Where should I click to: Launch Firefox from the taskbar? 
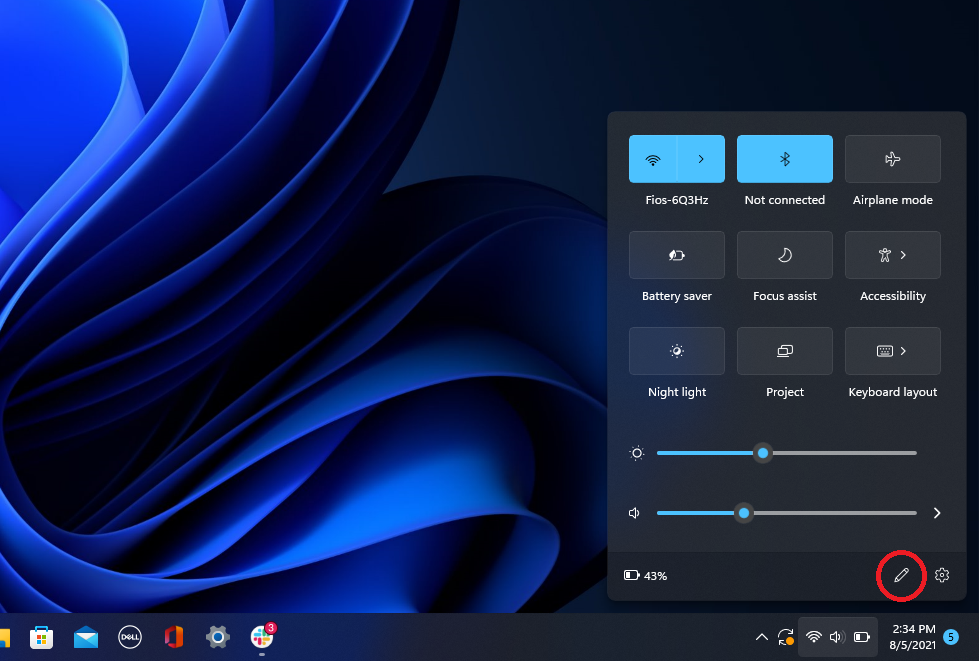pyautogui.click(x=174, y=637)
